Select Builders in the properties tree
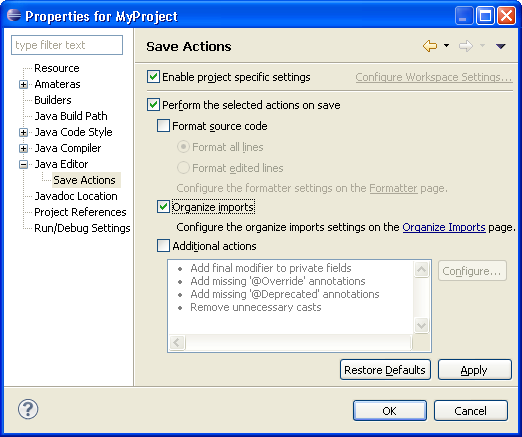The width and height of the screenshot is (522, 437). [53, 100]
